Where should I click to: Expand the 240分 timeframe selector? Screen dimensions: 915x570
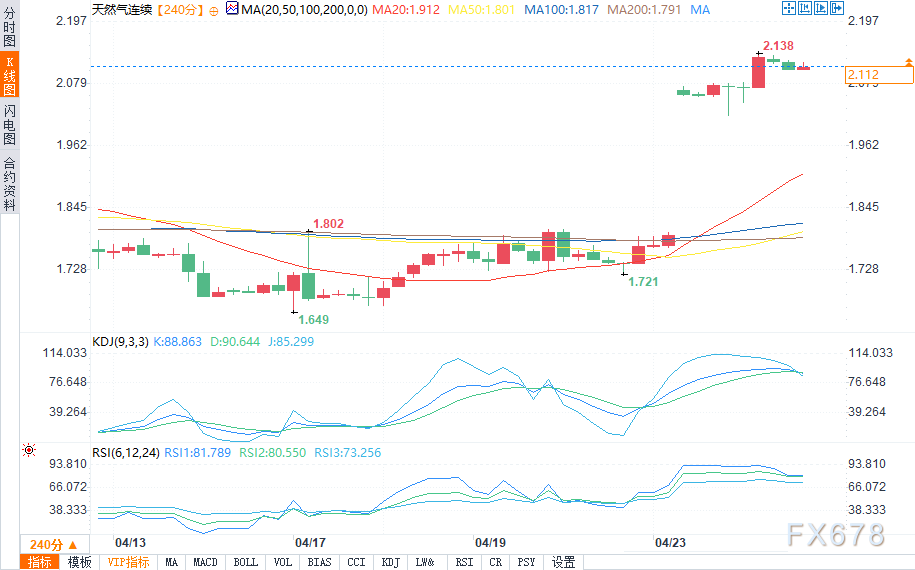(54, 544)
